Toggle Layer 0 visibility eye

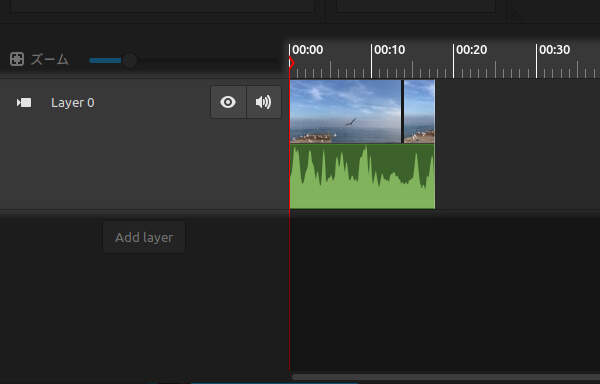pos(228,102)
